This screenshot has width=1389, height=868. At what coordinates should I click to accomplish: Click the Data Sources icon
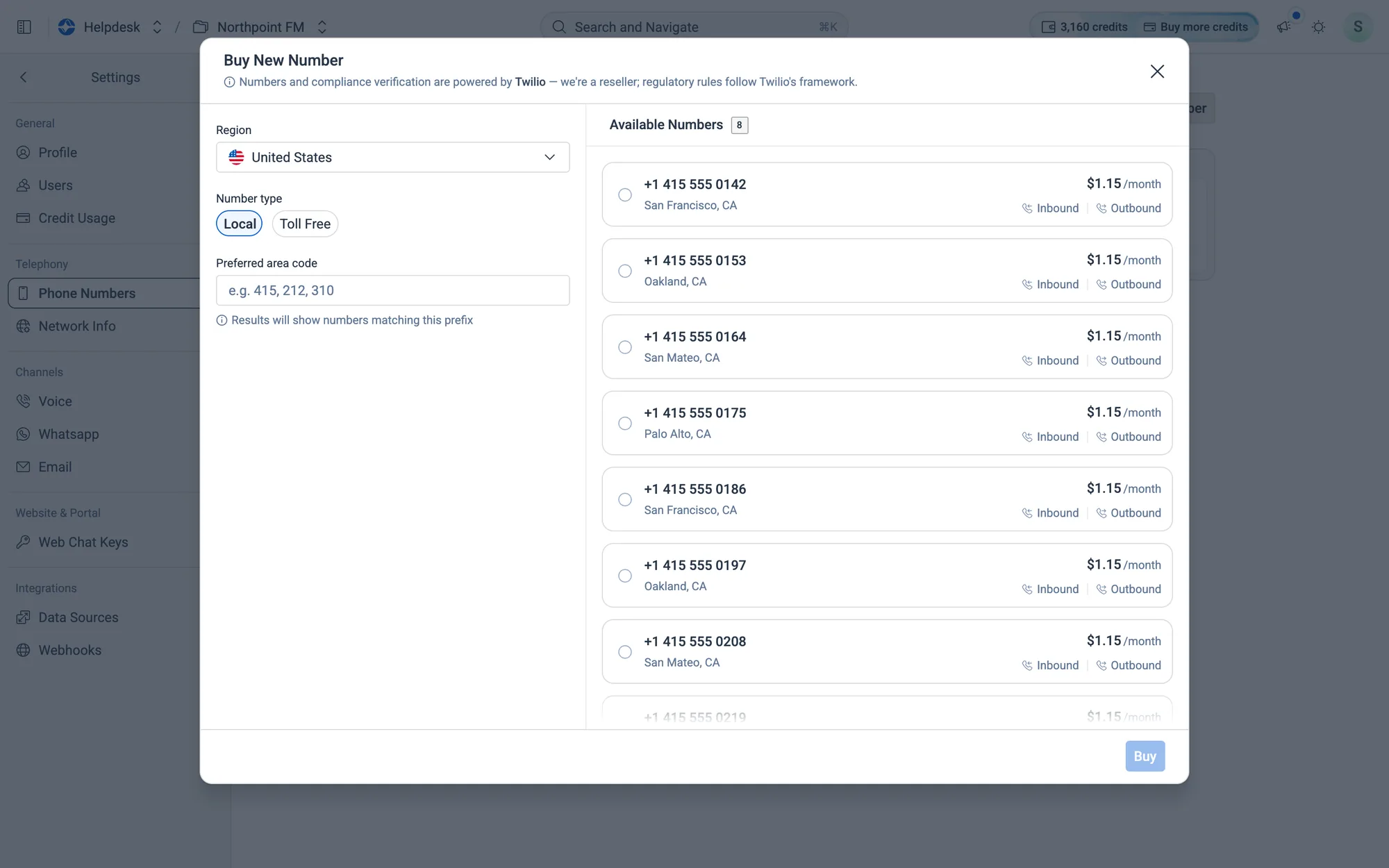[24, 617]
